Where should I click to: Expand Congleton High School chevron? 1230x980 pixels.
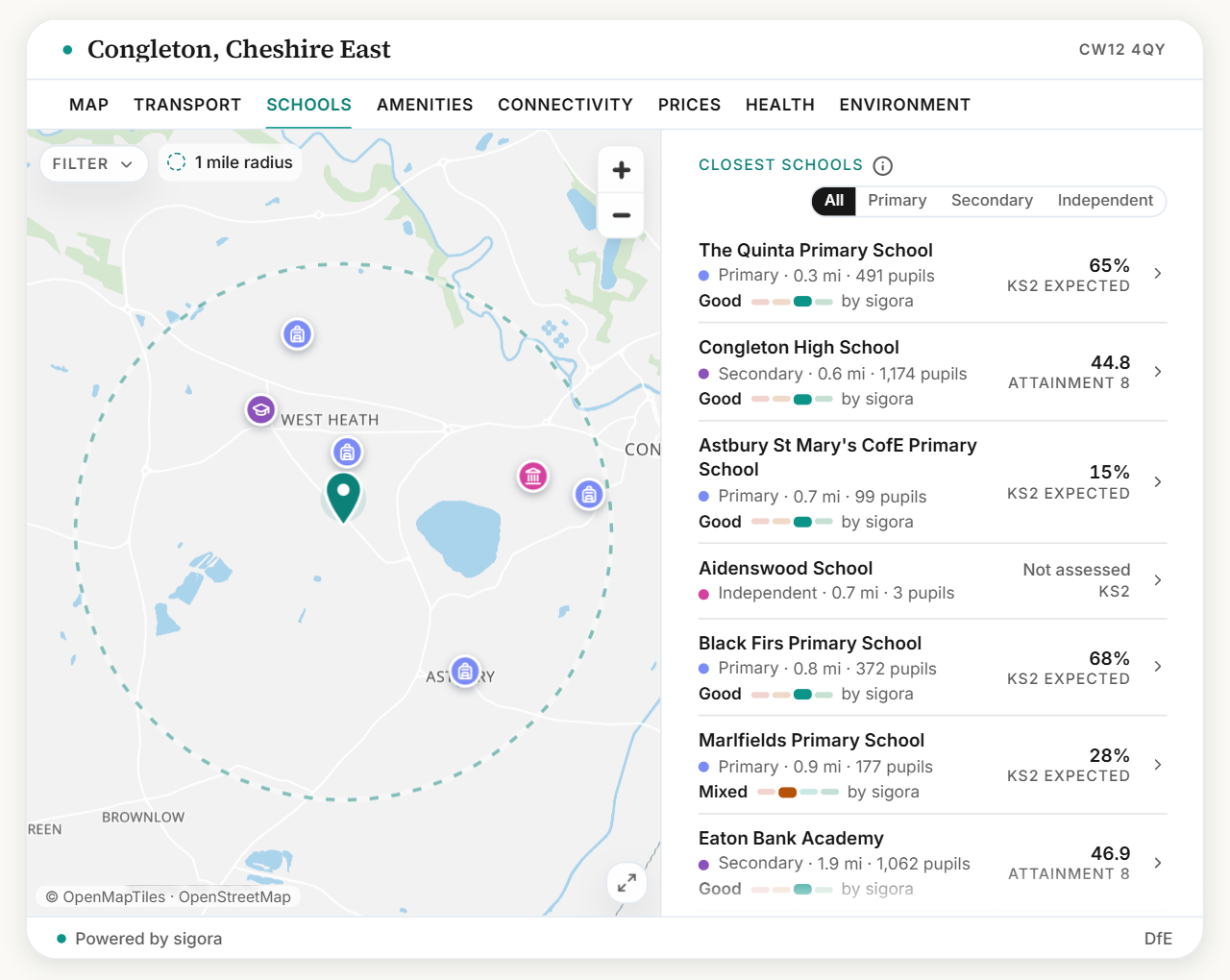1158,372
